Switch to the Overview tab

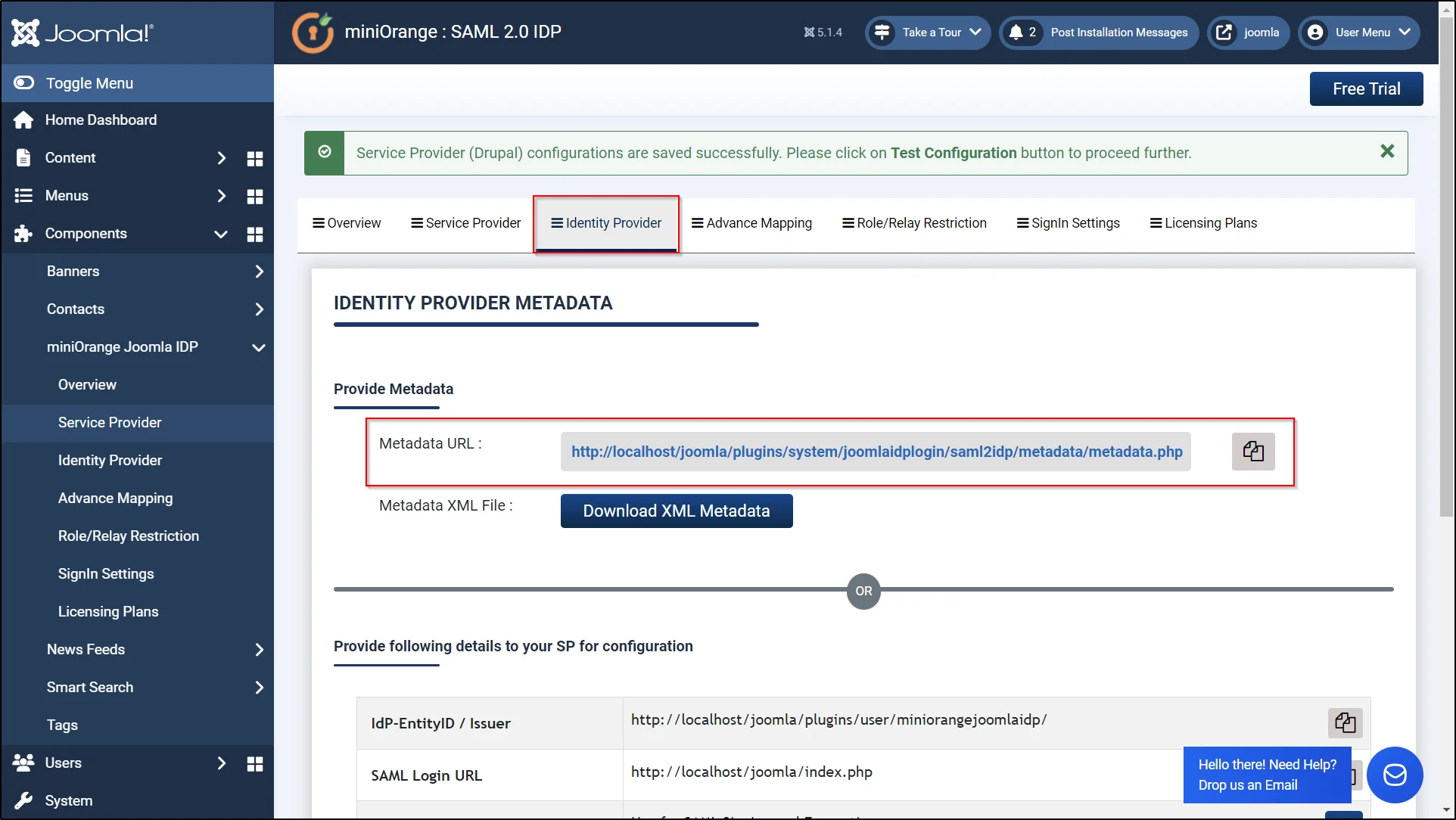[347, 223]
